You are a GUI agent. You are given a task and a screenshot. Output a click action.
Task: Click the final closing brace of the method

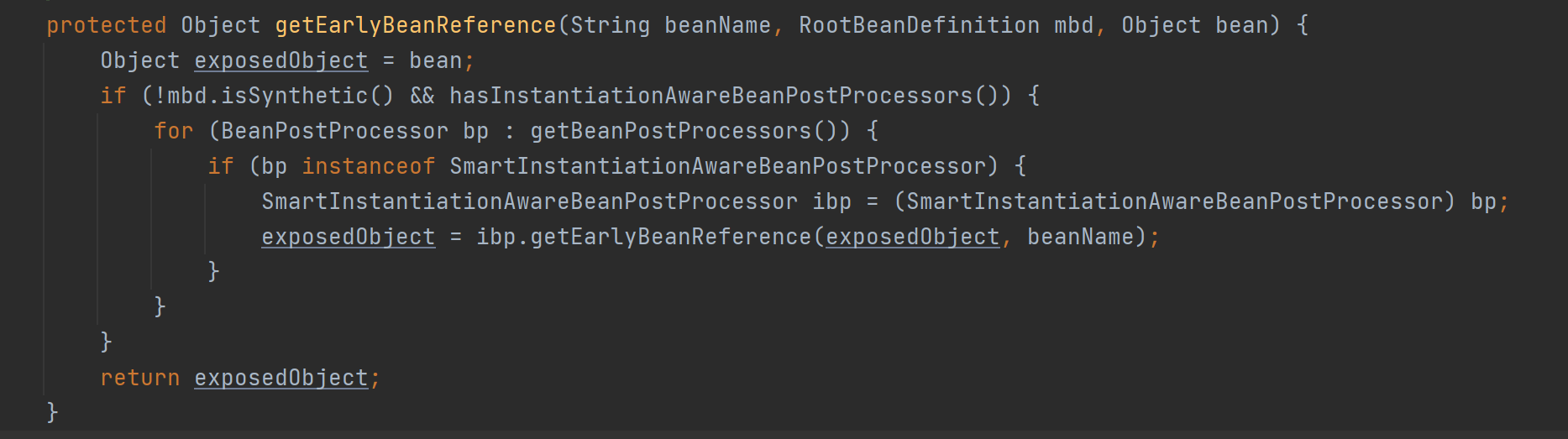point(52,412)
